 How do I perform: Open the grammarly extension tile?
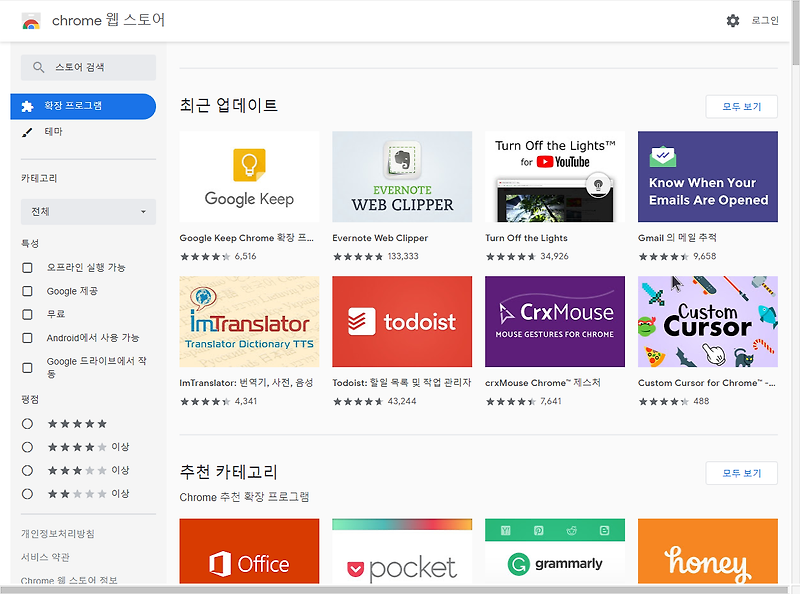[x=555, y=551]
